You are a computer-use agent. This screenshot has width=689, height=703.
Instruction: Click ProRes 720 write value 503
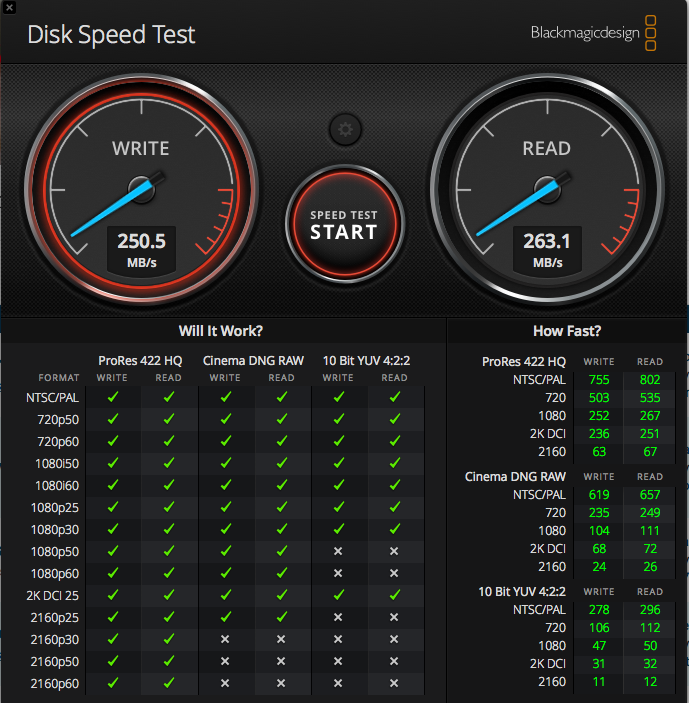(599, 398)
